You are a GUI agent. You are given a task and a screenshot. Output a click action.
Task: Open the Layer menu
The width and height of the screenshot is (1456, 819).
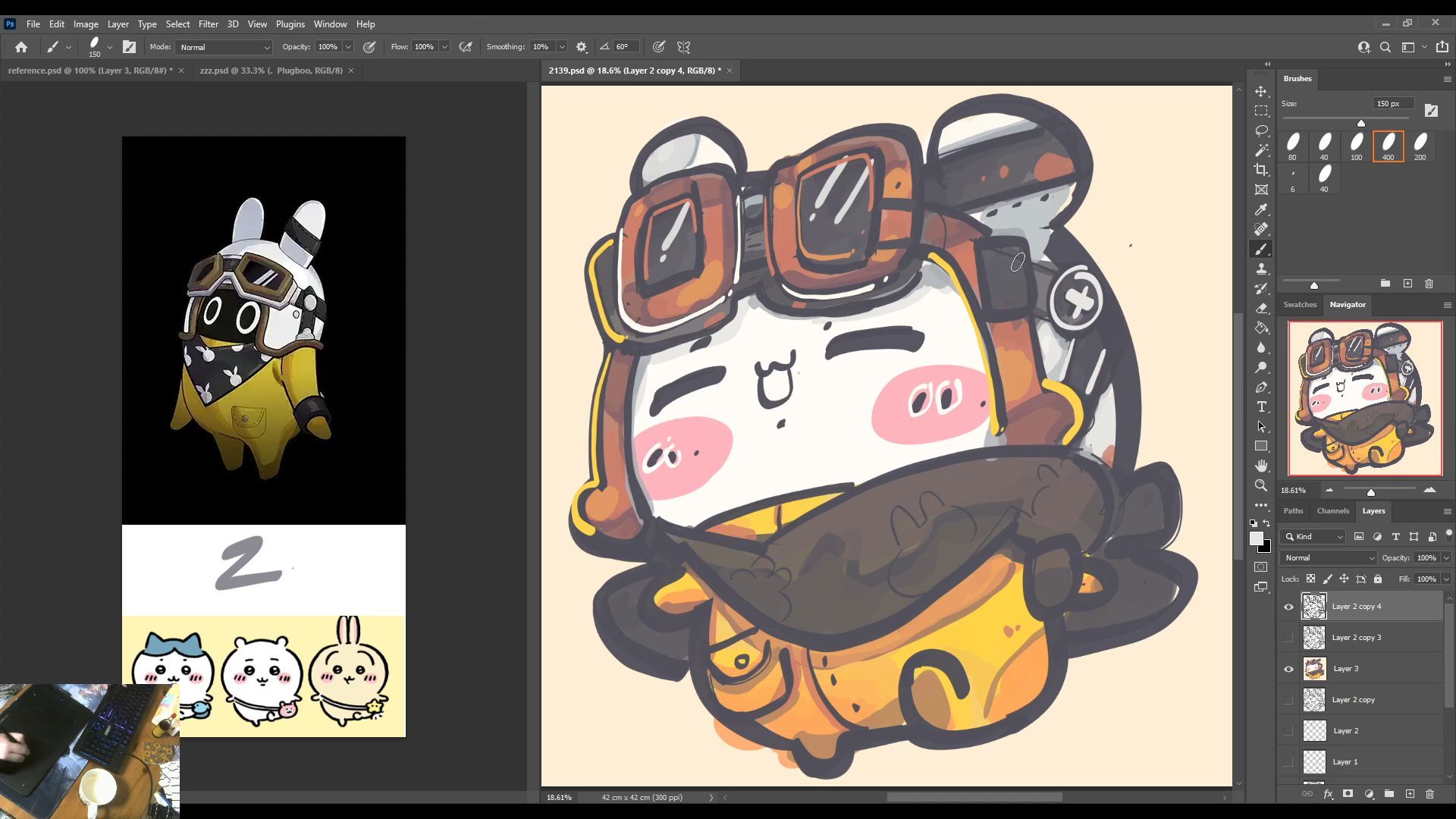[x=118, y=24]
